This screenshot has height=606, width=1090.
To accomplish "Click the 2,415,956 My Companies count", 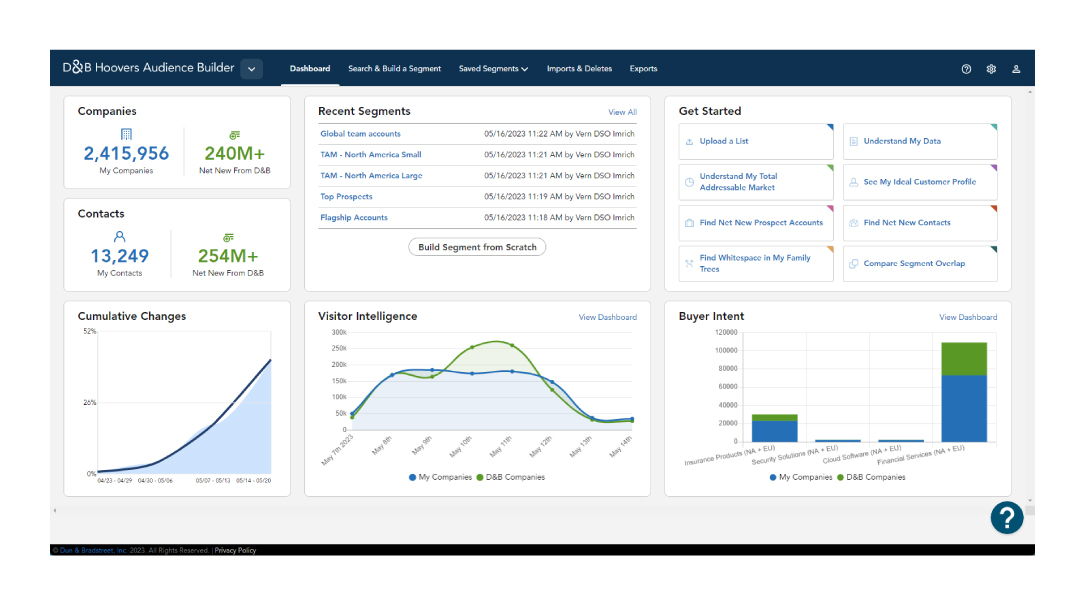I will pos(126,154).
